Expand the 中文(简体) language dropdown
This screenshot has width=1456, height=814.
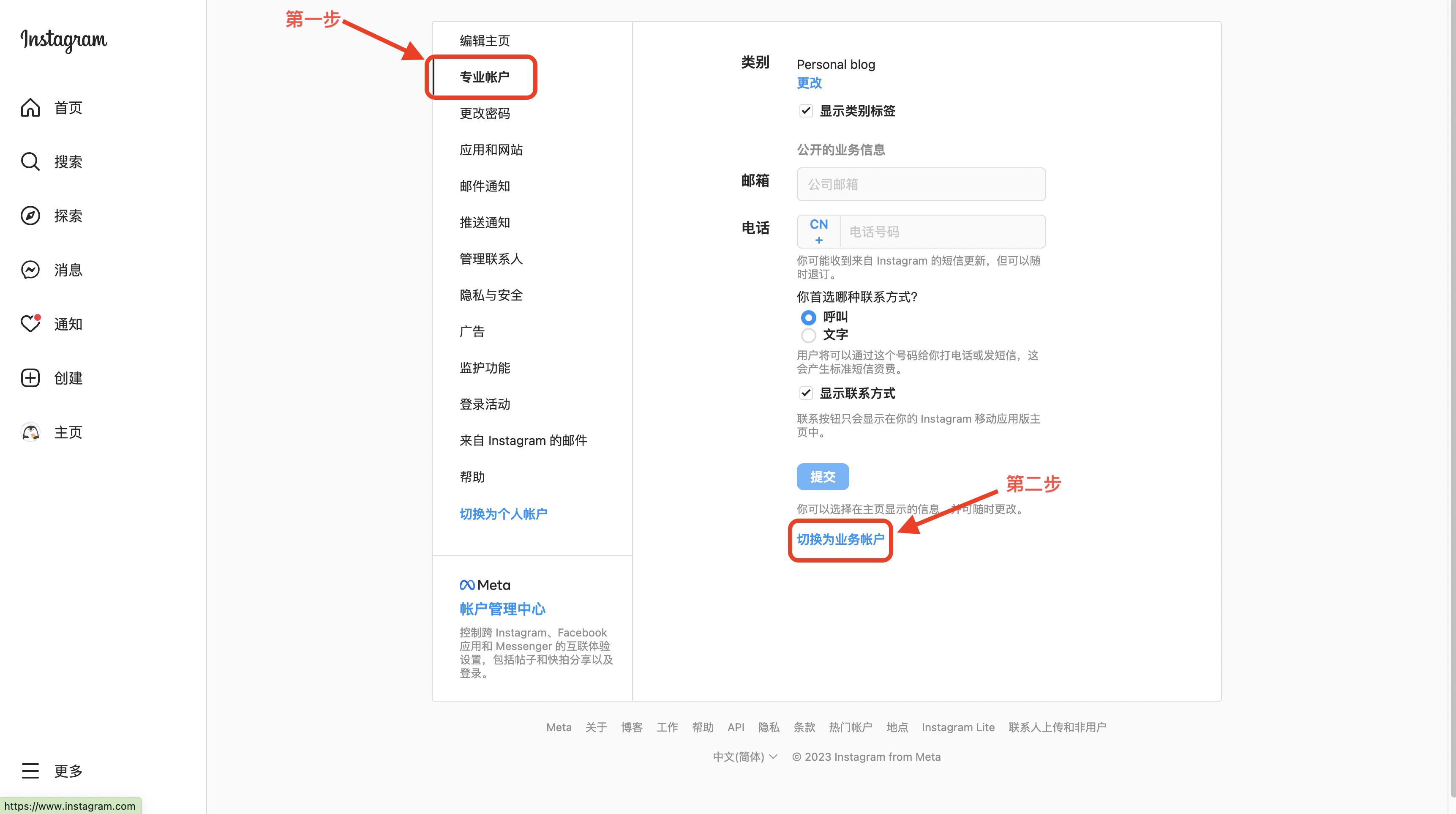pos(745,757)
